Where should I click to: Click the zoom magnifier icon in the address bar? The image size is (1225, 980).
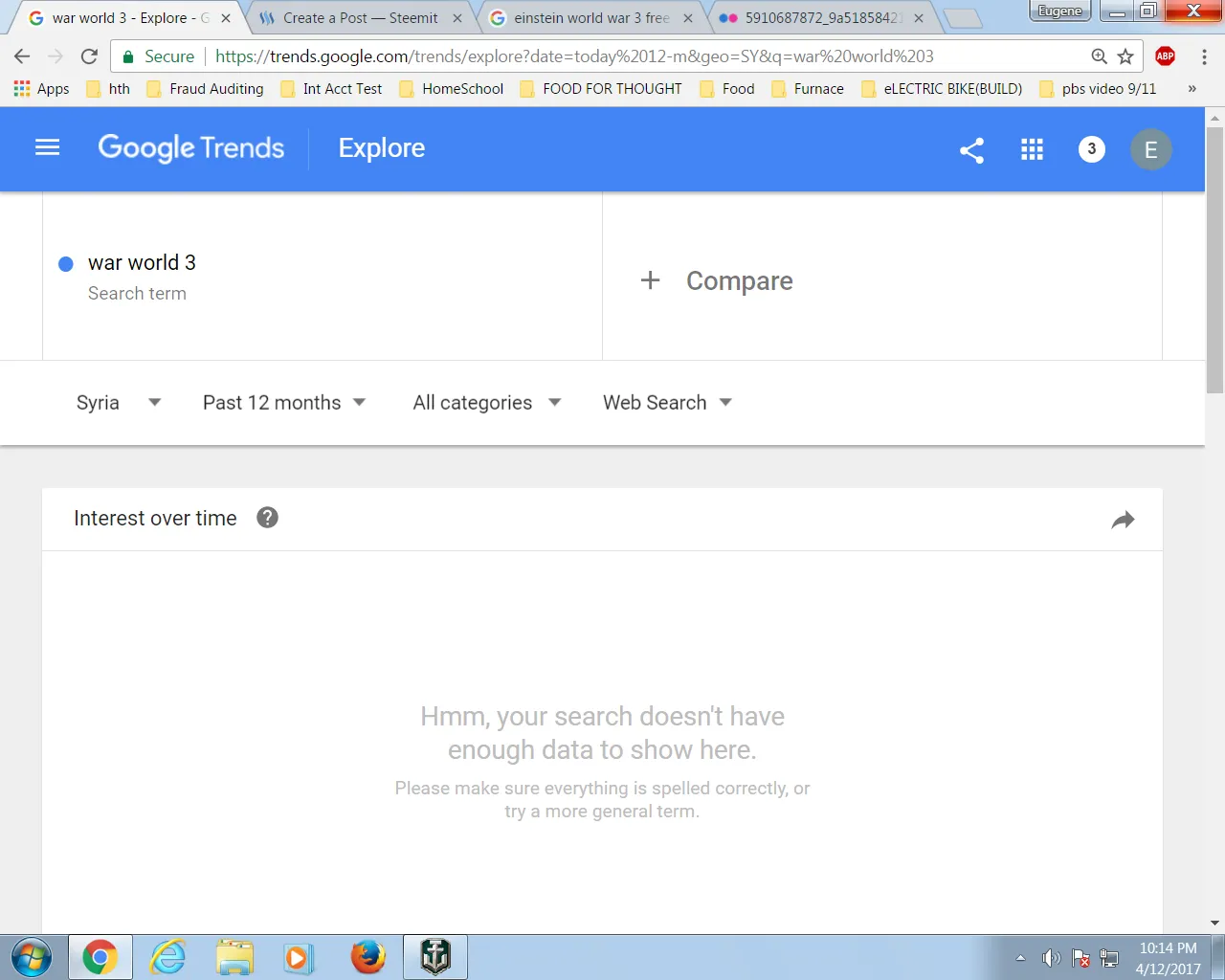(1099, 56)
